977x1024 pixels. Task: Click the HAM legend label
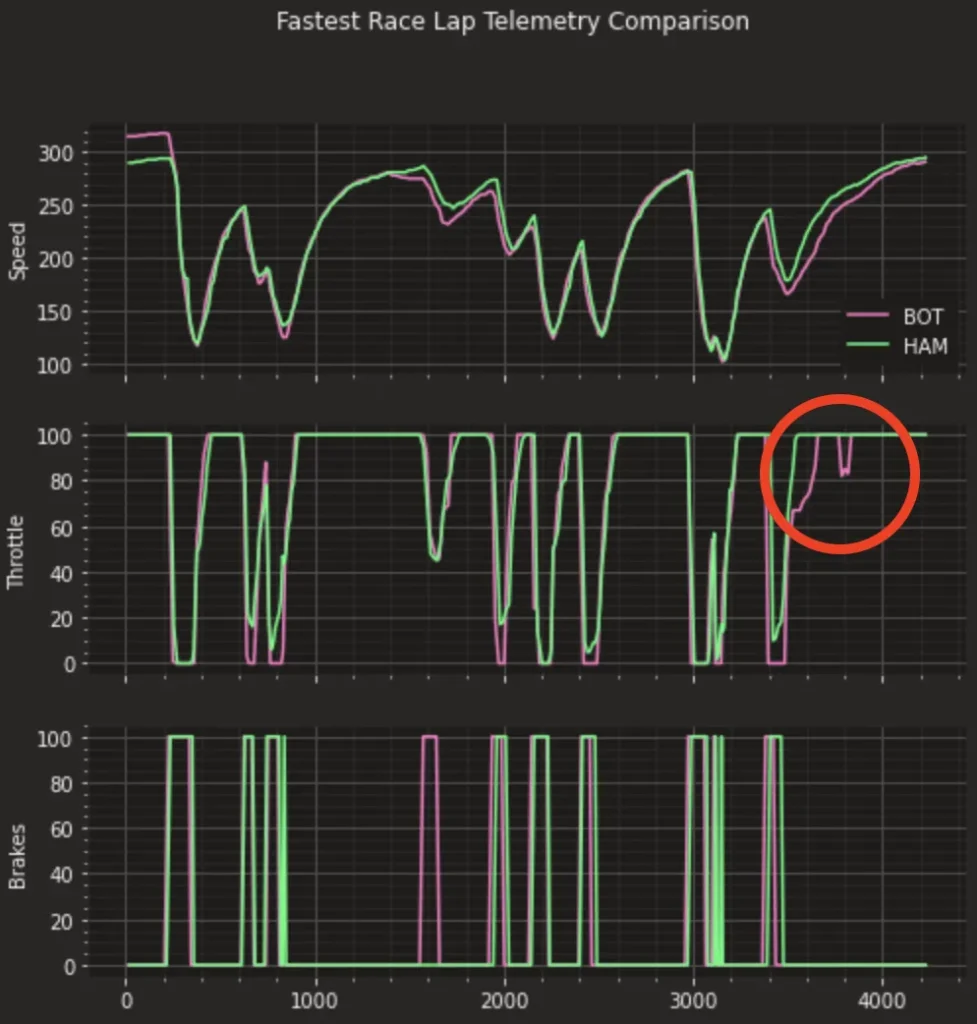(924, 346)
